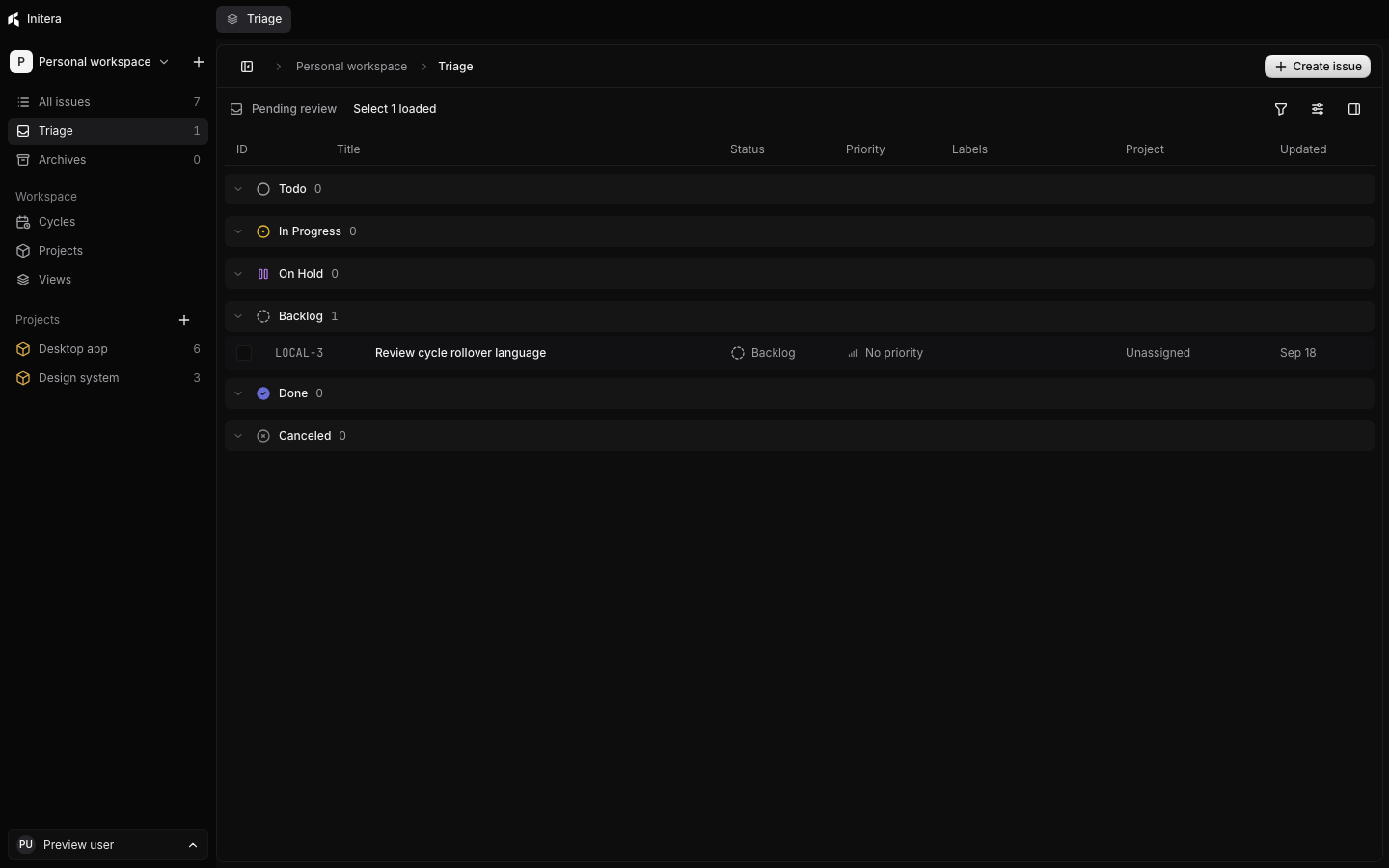Add a project with Projects plus icon
1389x868 pixels.
pyautogui.click(x=184, y=320)
